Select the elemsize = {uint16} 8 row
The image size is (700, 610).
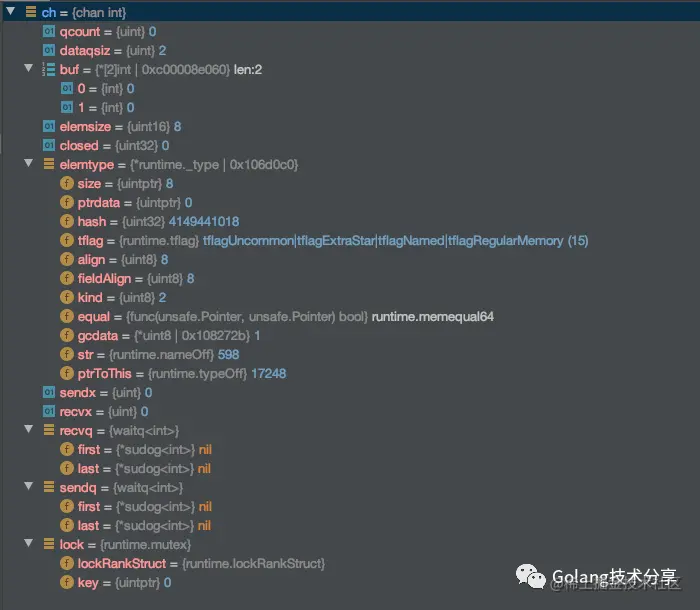tap(350, 126)
